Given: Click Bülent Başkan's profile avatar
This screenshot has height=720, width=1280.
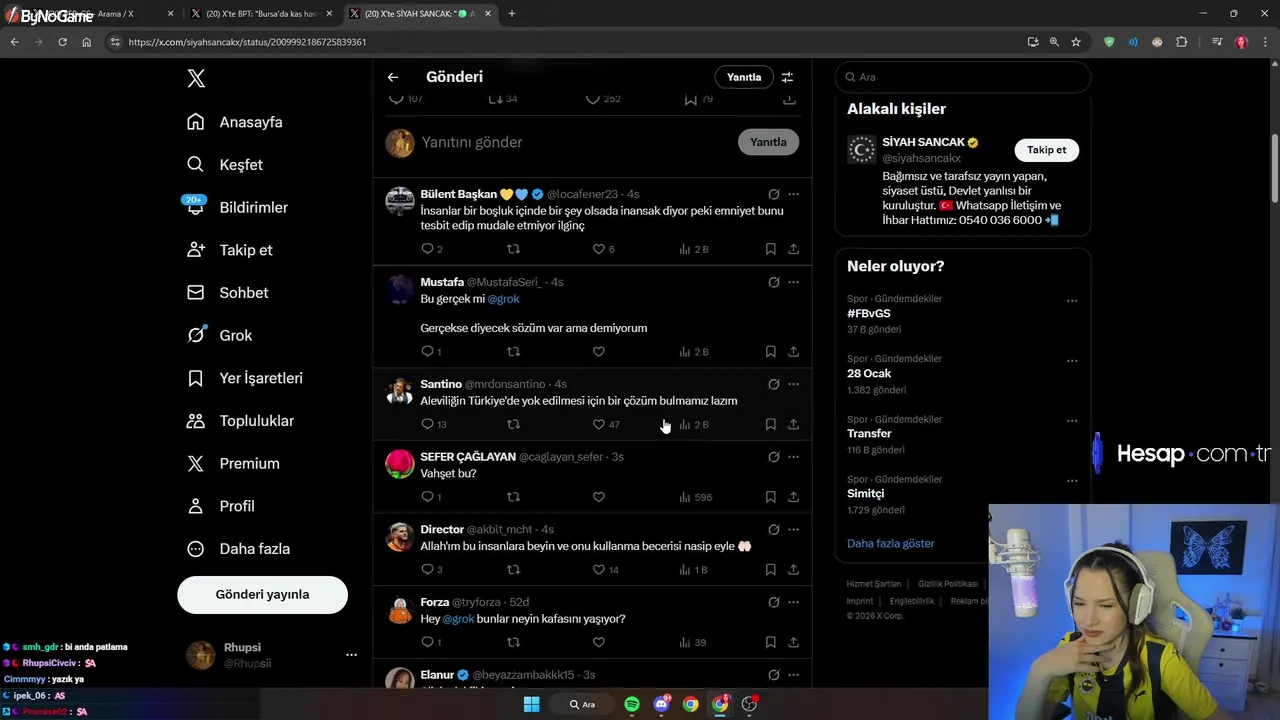Looking at the screenshot, I should click(400, 201).
